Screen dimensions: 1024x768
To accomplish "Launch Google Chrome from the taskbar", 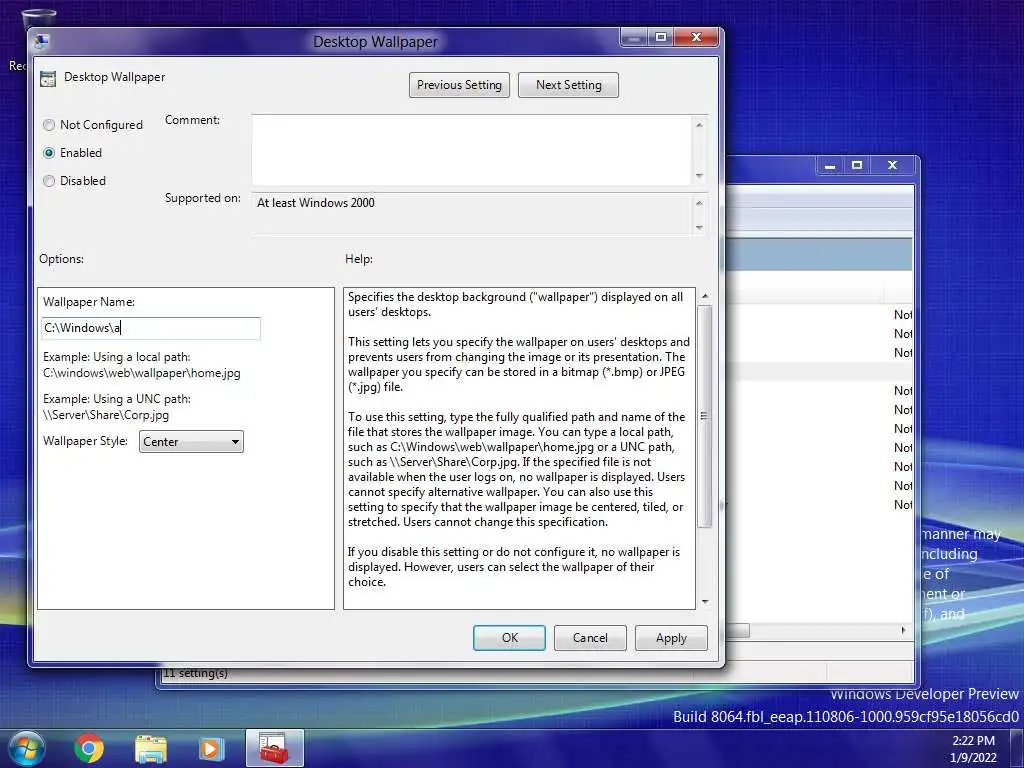I will 89,748.
